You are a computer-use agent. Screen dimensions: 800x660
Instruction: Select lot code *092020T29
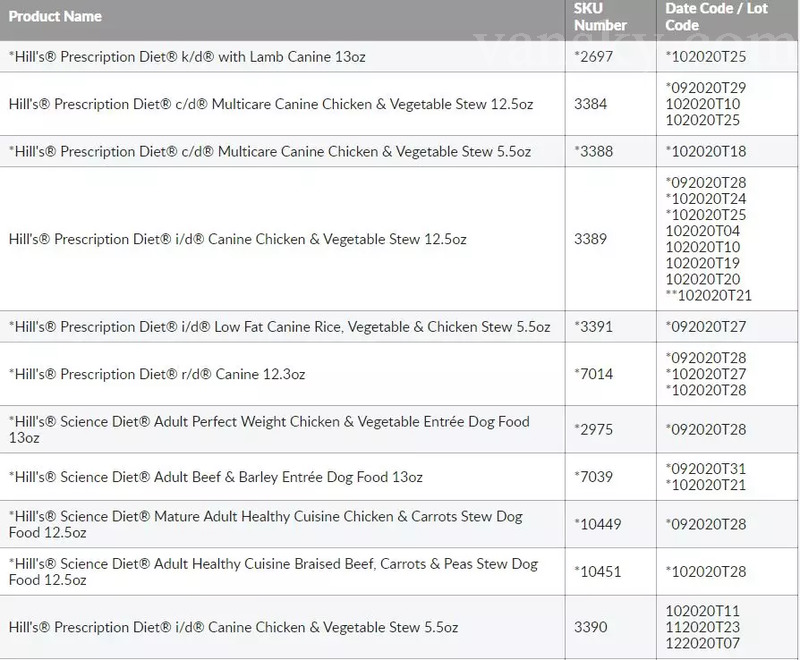pos(705,88)
